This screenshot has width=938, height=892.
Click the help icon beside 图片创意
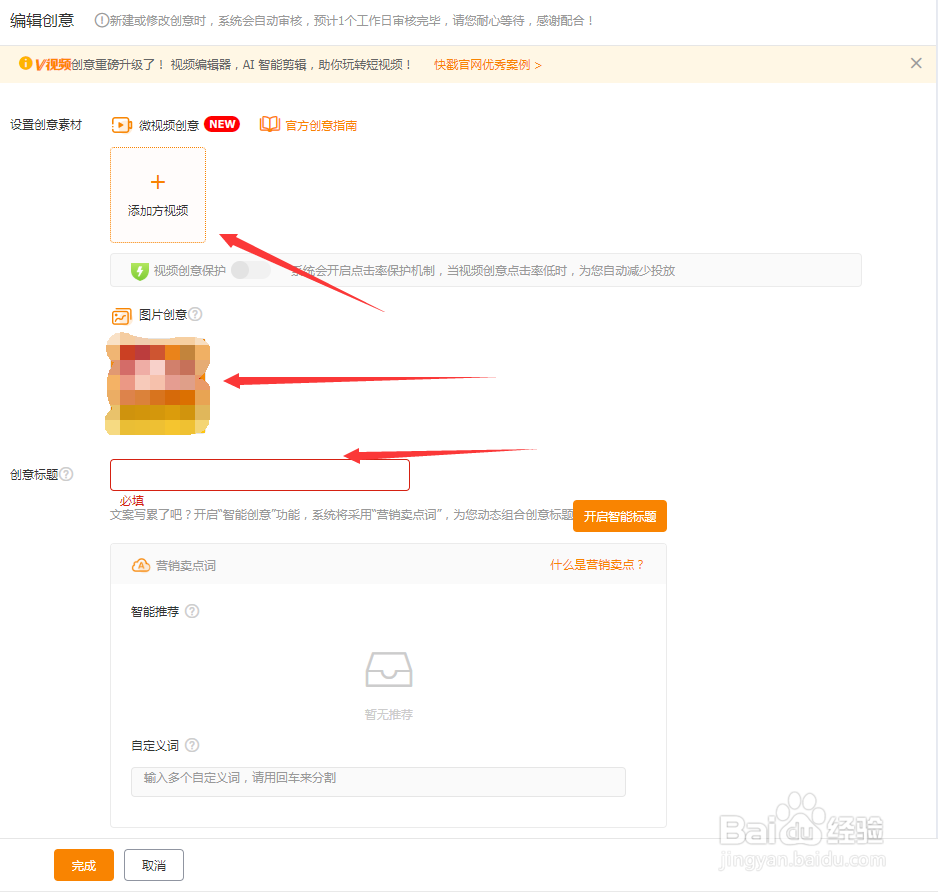point(196,314)
